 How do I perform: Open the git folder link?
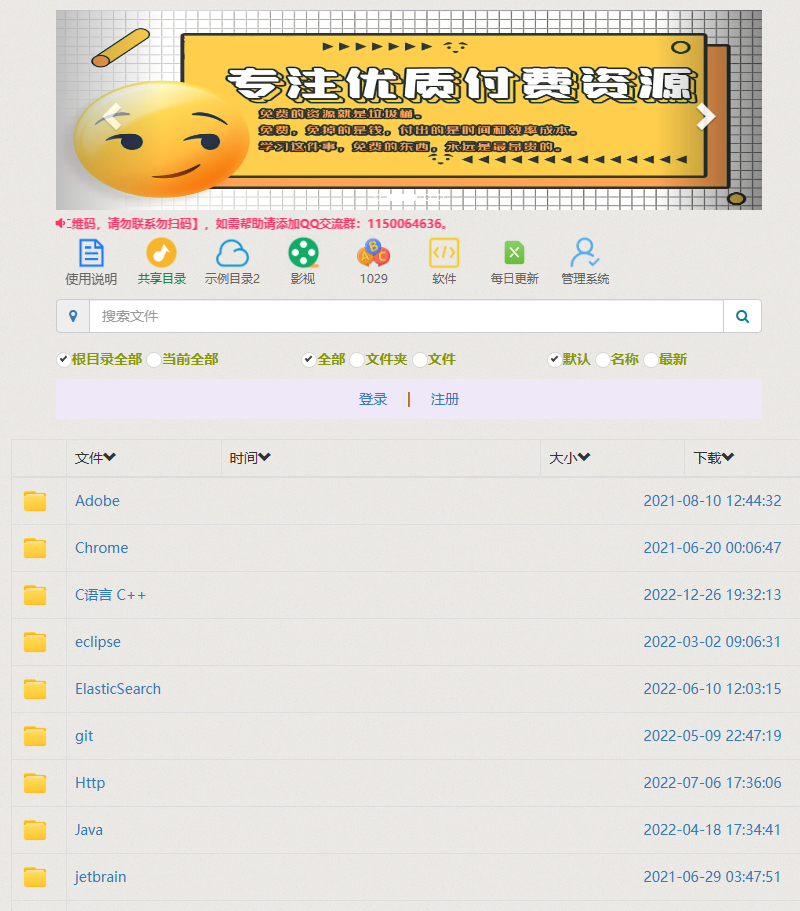tap(84, 736)
